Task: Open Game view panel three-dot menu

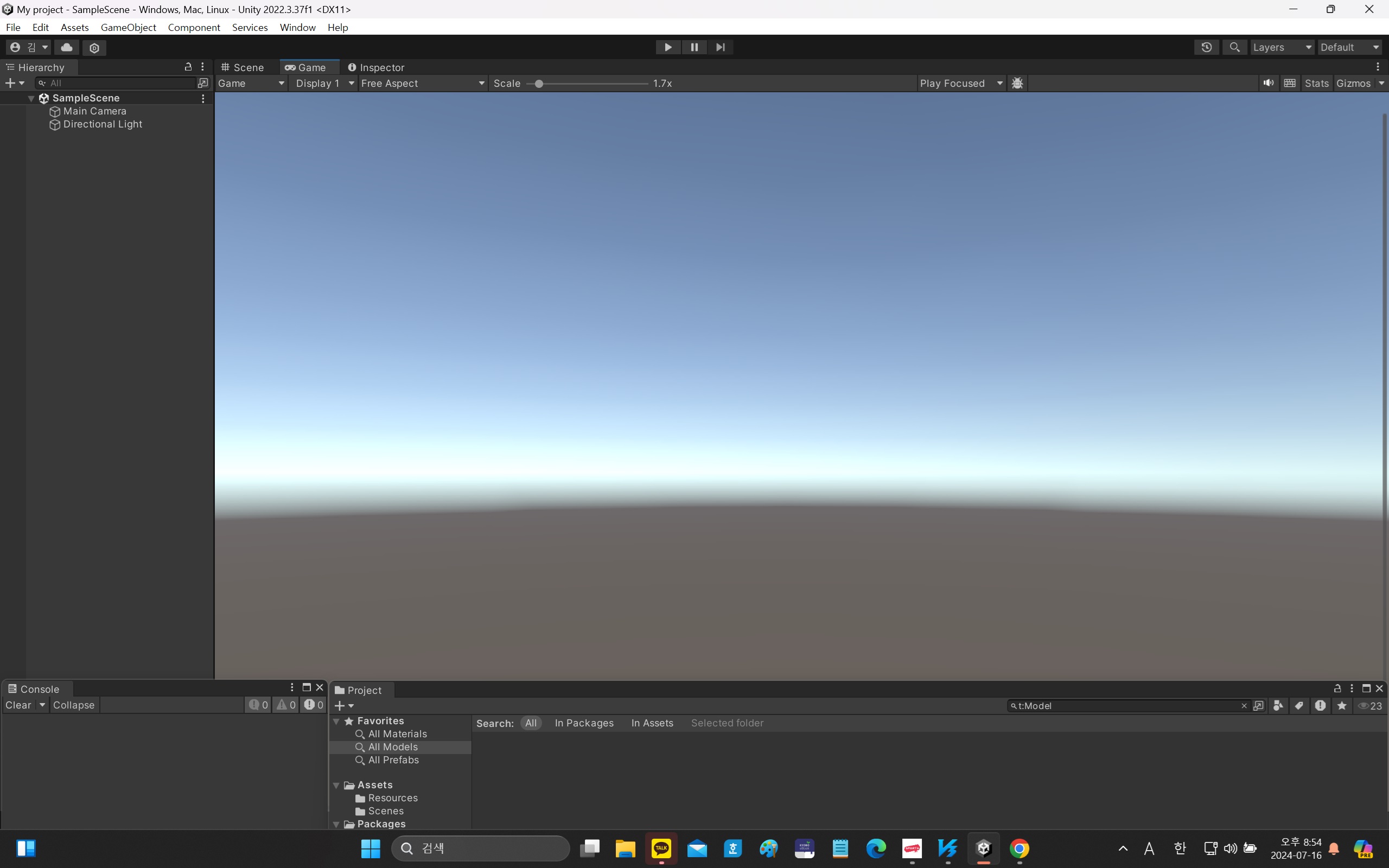Action: tap(1378, 67)
